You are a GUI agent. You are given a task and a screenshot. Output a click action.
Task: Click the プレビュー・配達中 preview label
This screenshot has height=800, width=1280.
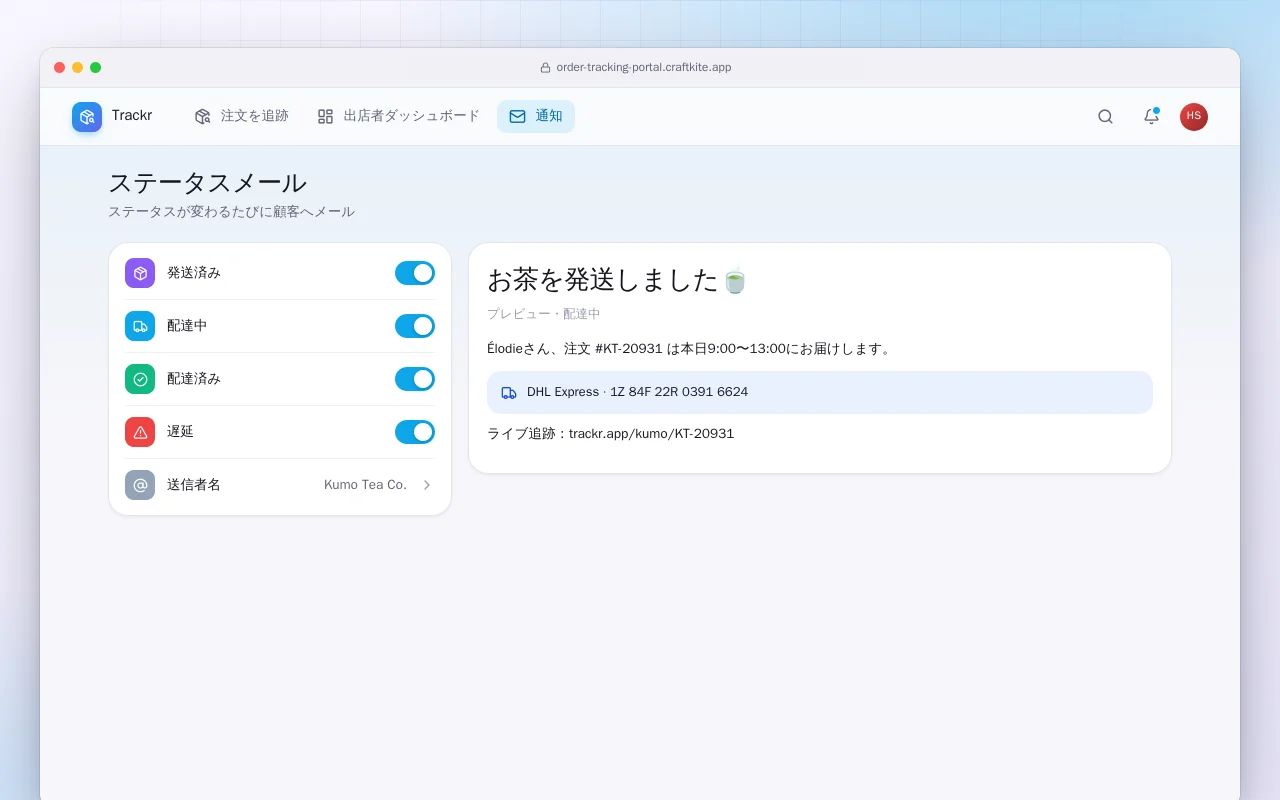point(544,314)
